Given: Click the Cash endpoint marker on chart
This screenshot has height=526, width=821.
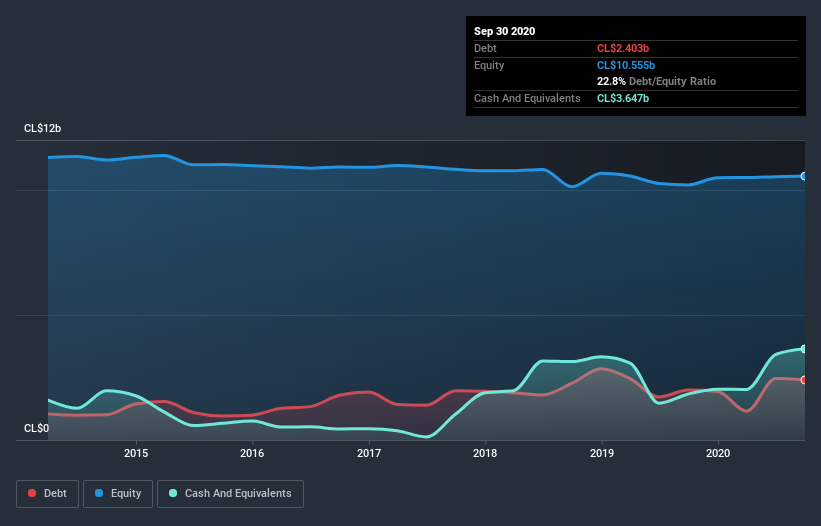Looking at the screenshot, I should pyautogui.click(x=804, y=349).
